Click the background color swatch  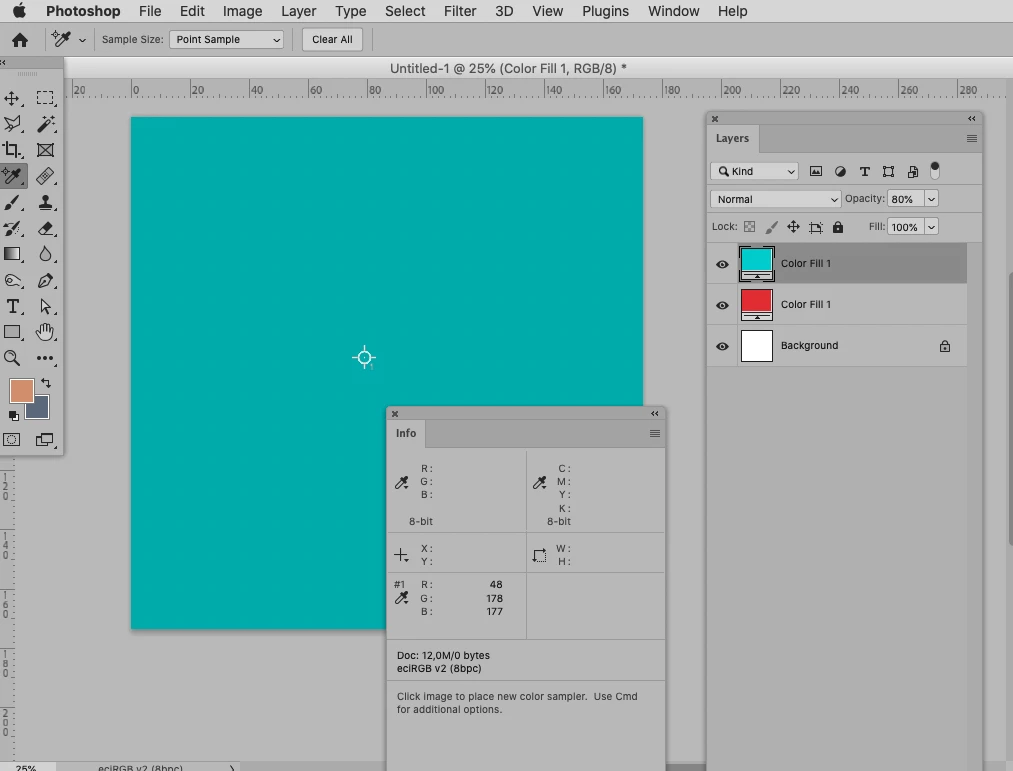[41, 410]
